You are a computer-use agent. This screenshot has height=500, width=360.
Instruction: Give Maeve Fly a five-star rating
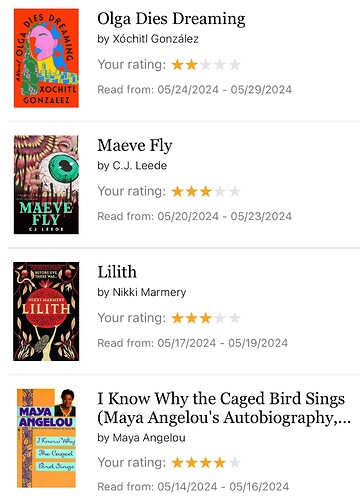click(234, 191)
